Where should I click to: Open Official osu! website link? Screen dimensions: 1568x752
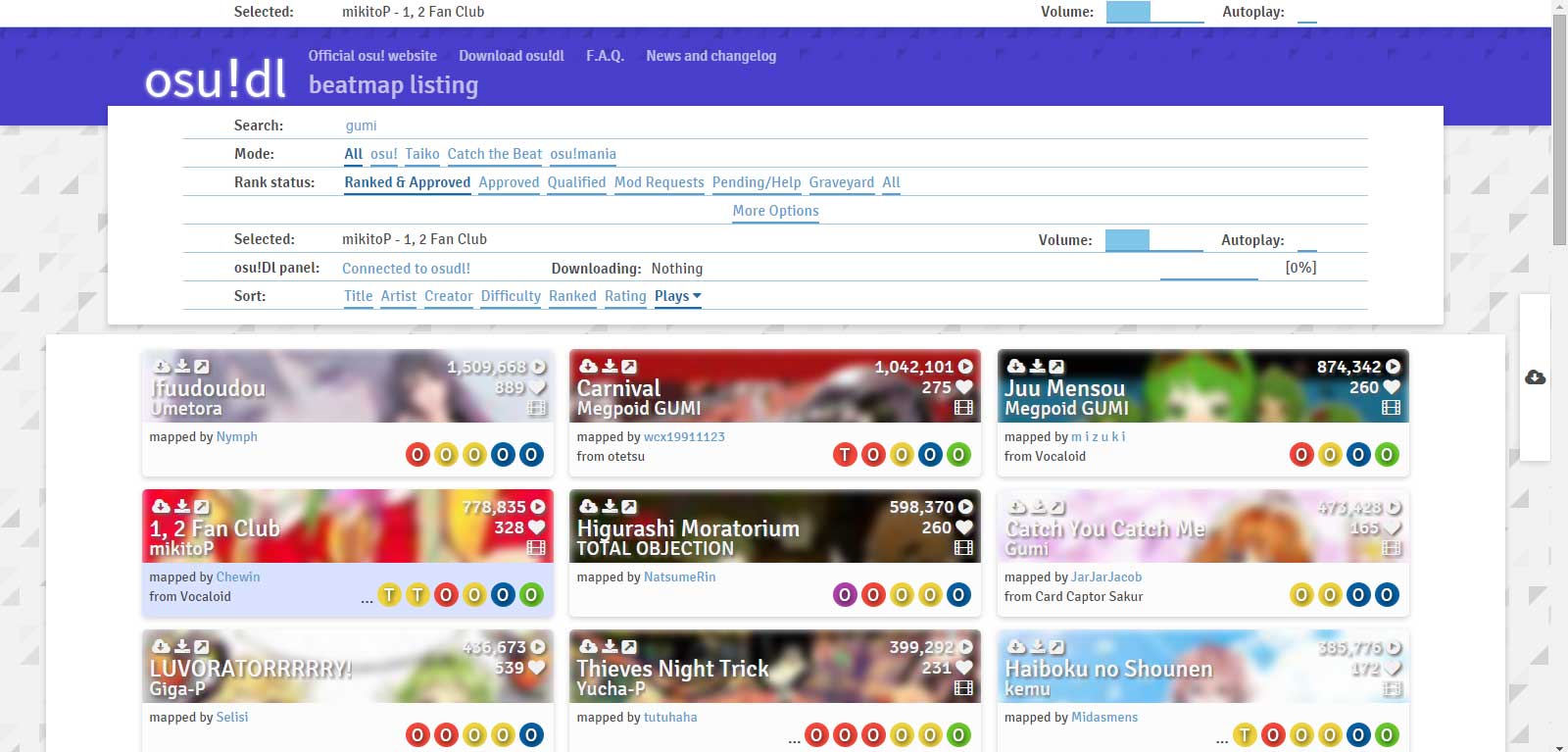[x=372, y=56]
